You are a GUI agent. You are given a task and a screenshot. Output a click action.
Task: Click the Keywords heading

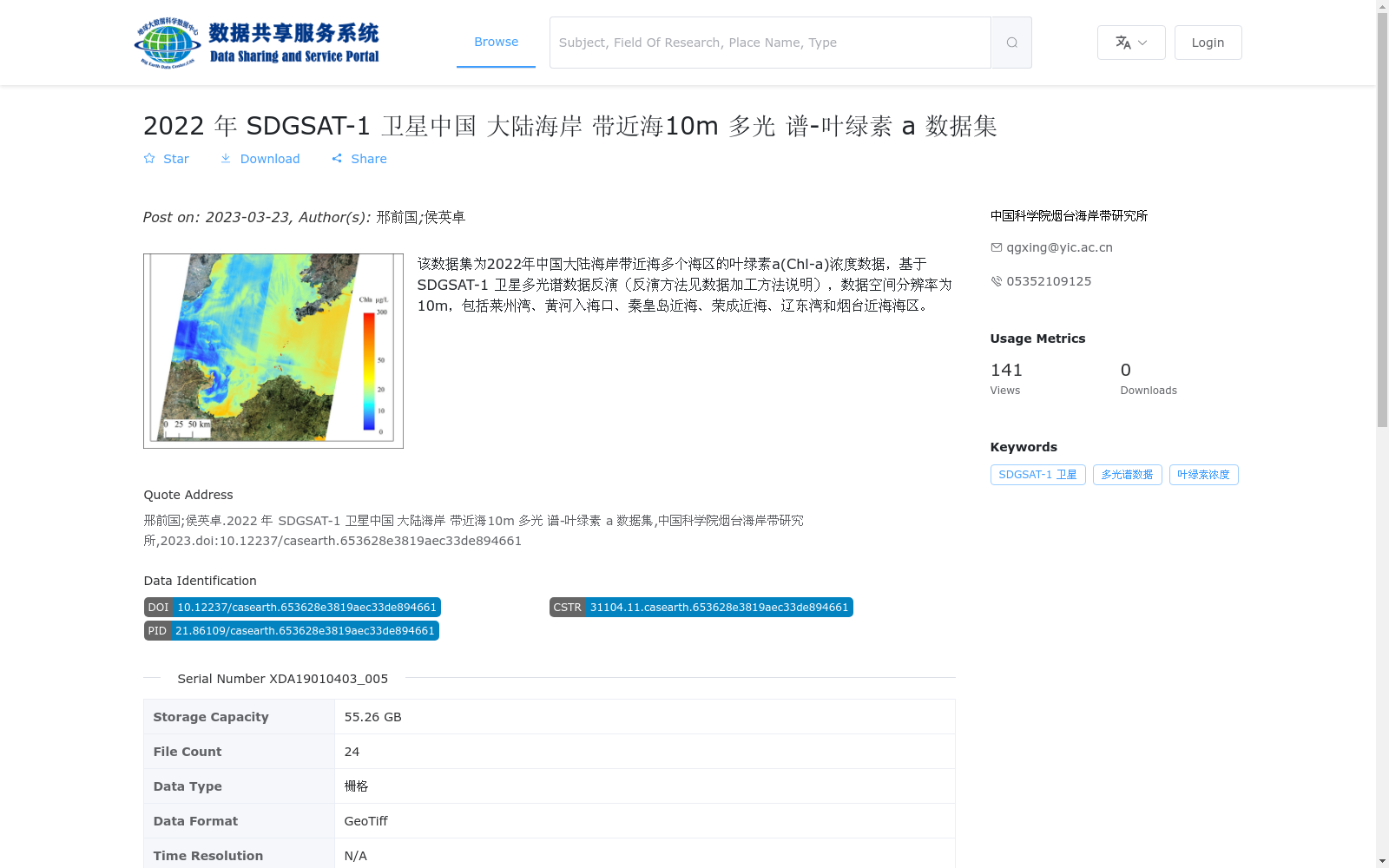[1024, 447]
